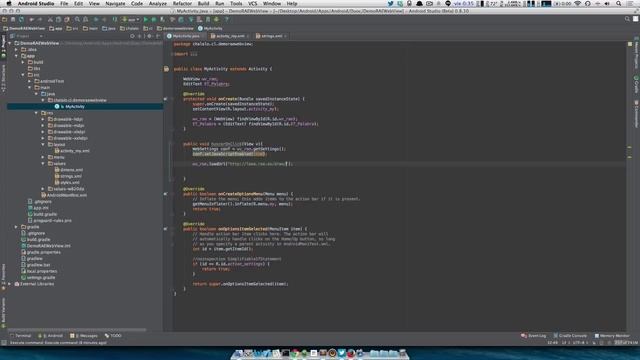Expand the androidTest folder arrow

pos(30,81)
